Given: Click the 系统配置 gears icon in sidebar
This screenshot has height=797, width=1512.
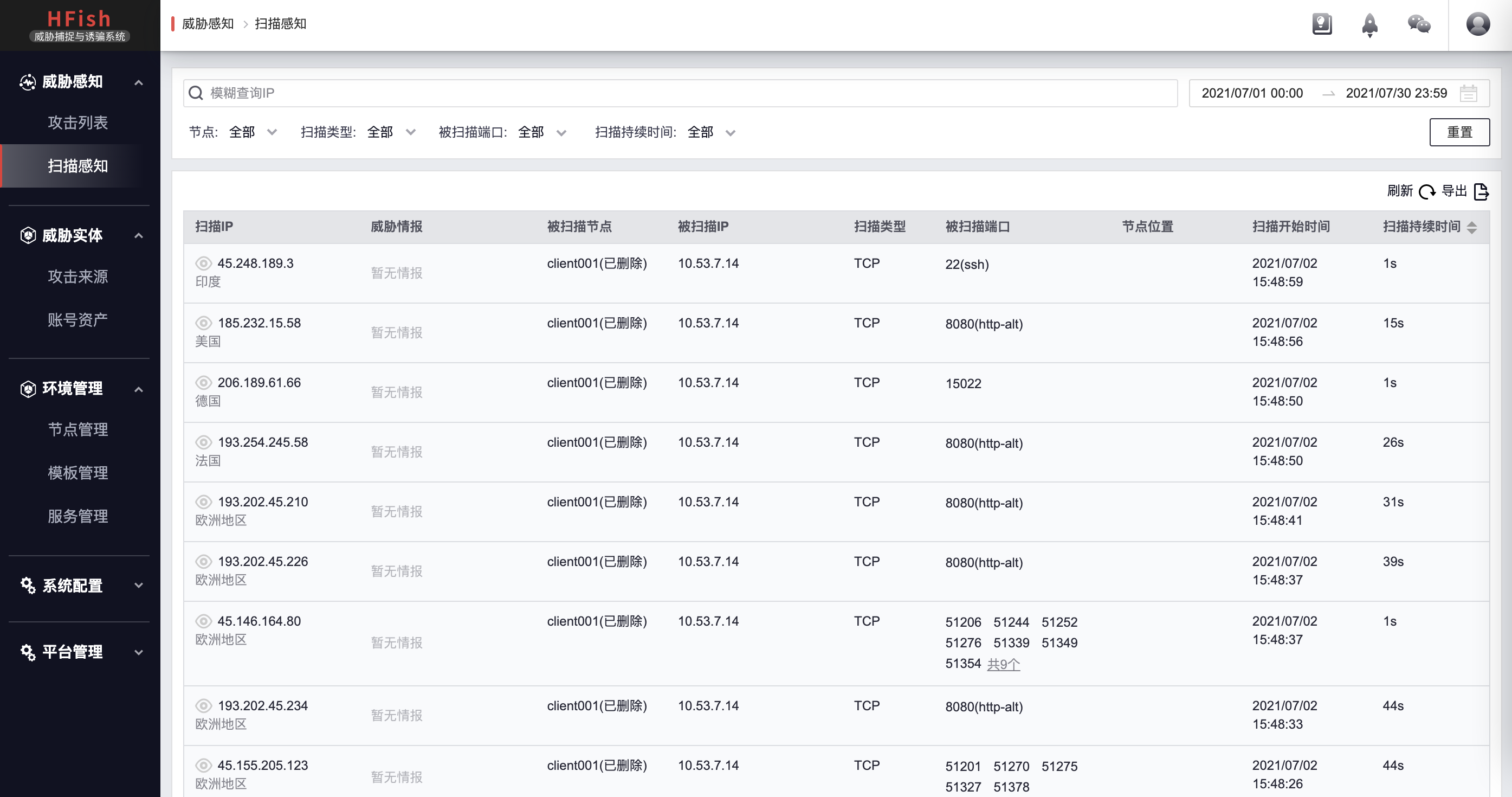Looking at the screenshot, I should tap(28, 586).
